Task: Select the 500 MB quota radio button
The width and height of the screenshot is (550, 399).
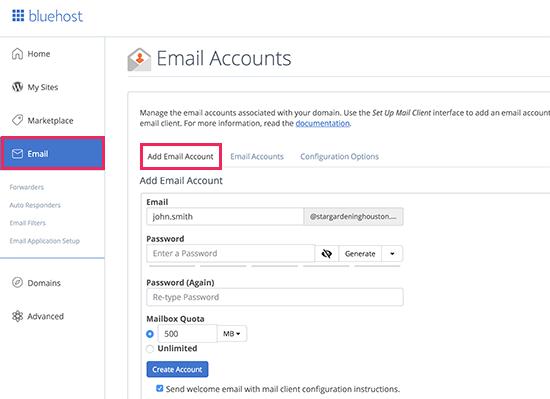Action: click(x=150, y=334)
